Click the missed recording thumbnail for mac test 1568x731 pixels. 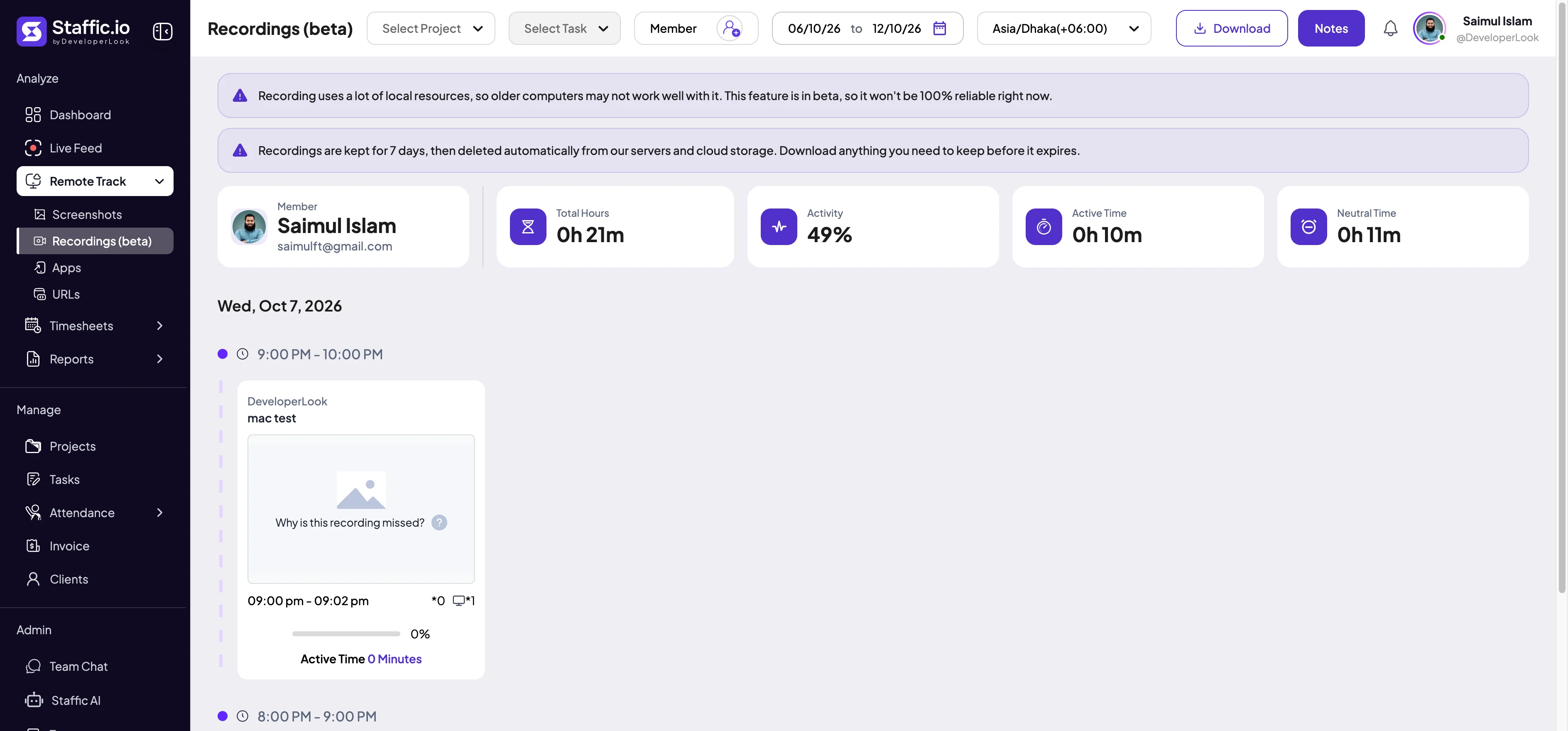(x=361, y=509)
